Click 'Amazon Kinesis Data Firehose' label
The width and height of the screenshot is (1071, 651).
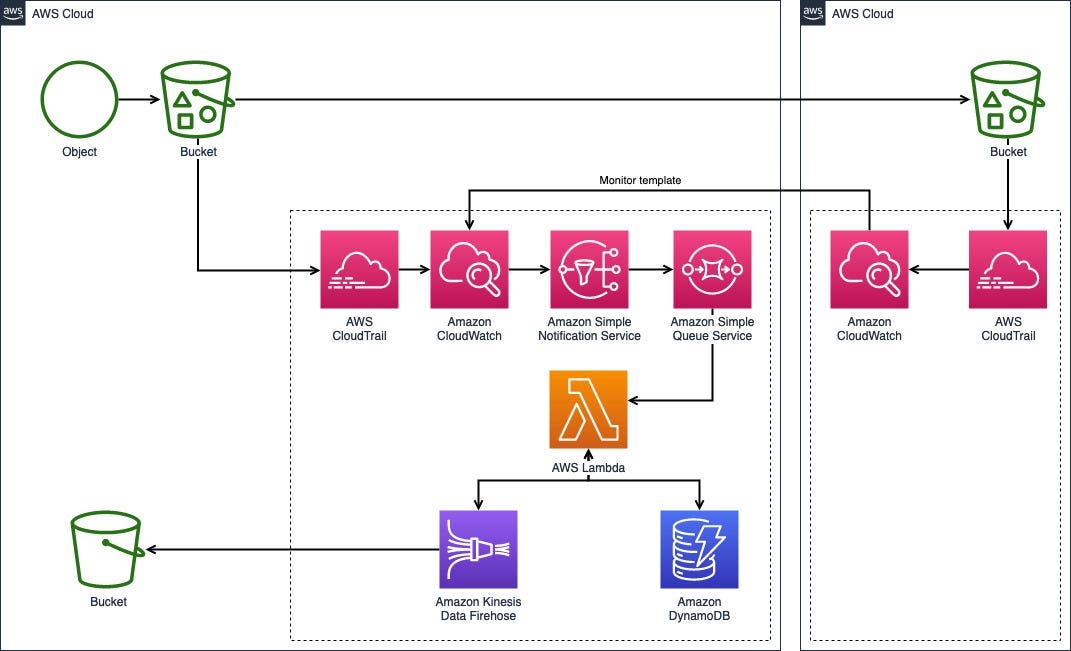(478, 609)
